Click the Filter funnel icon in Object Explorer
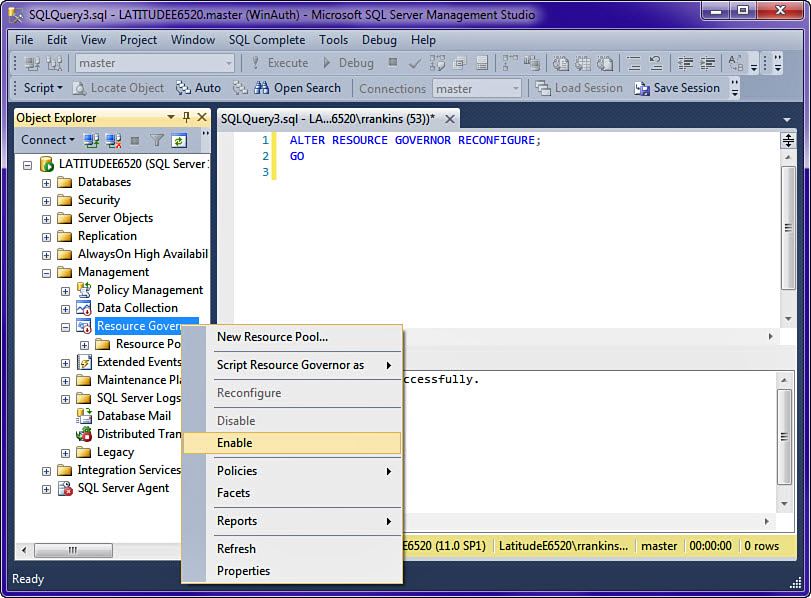The width and height of the screenshot is (811, 598). (x=157, y=141)
